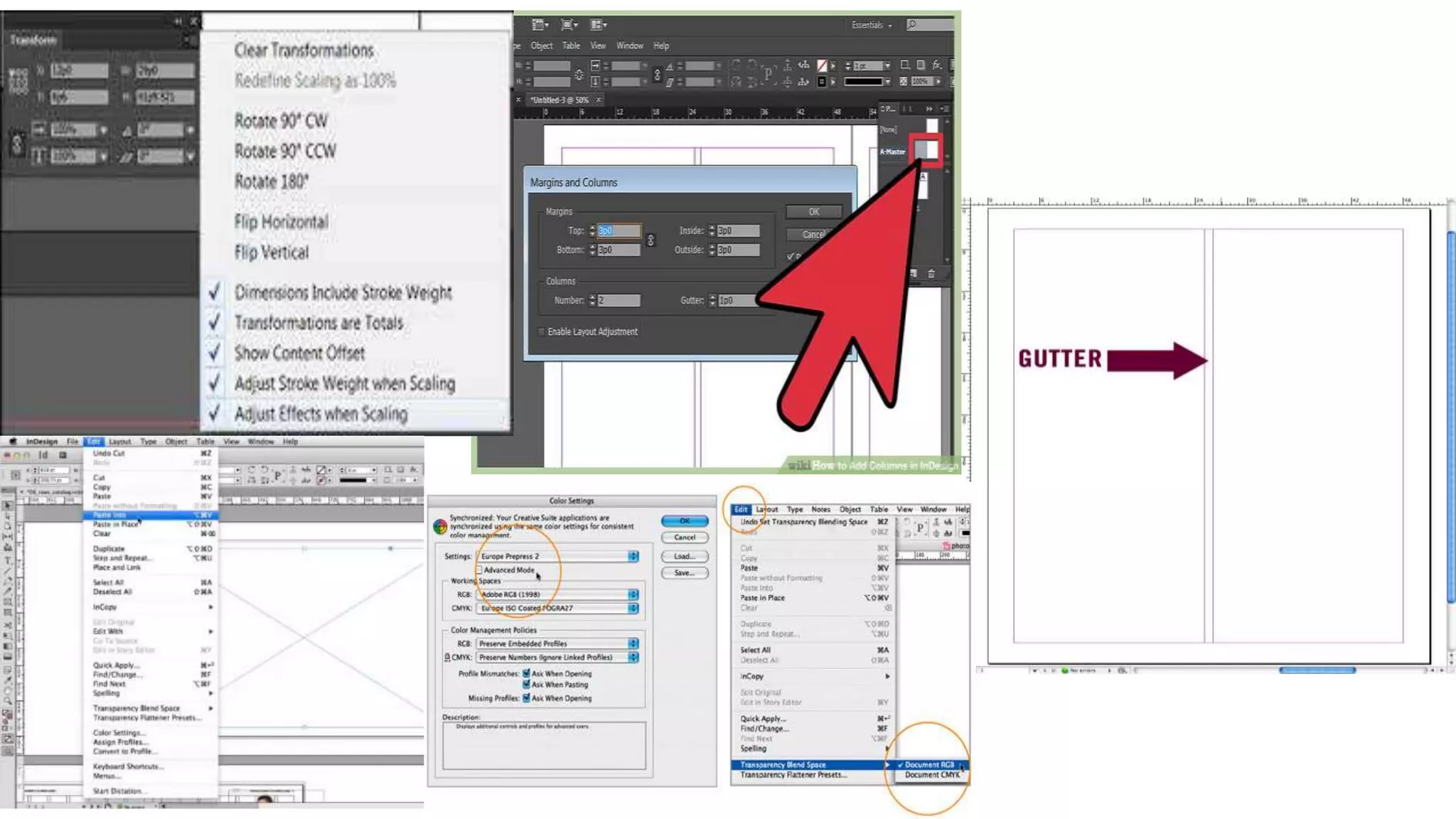The height and width of the screenshot is (819, 1456).
Task: Click the Color Settings synchronized color wheel icon
Action: point(440,527)
